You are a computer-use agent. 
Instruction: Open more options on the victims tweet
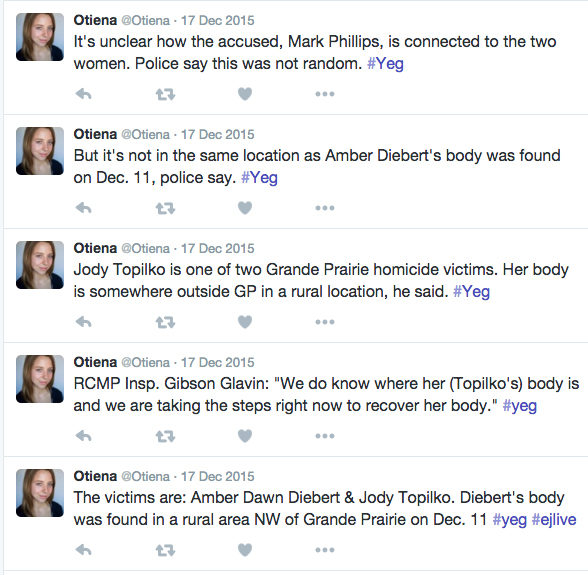pyautogui.click(x=325, y=550)
